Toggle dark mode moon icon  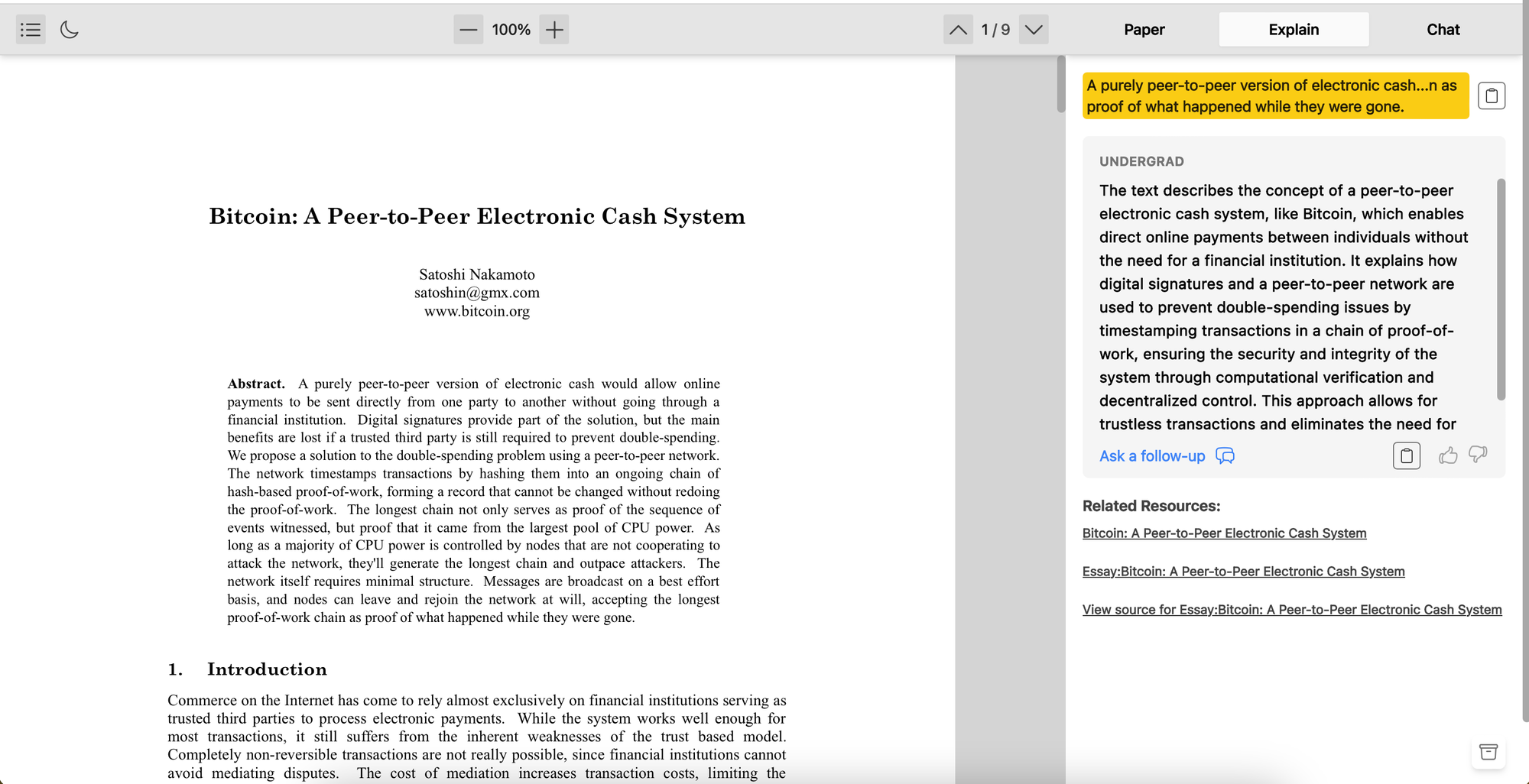70,30
